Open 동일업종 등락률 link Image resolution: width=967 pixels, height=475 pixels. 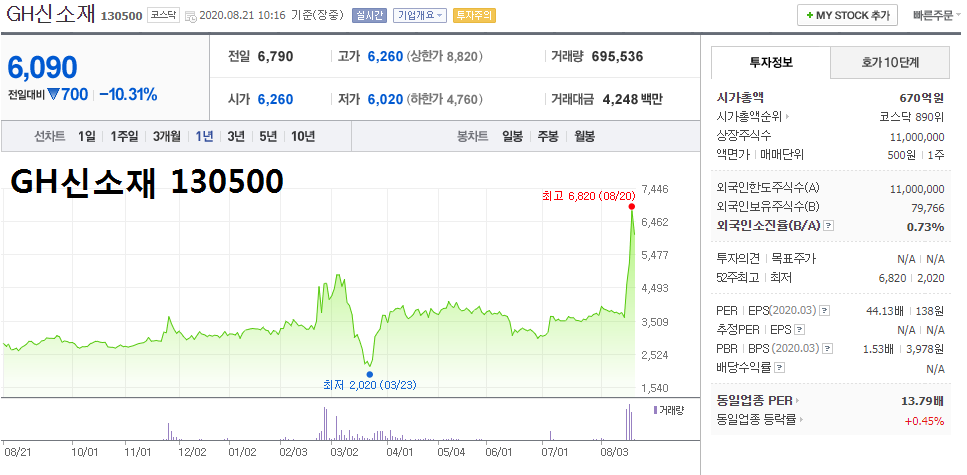[760, 420]
